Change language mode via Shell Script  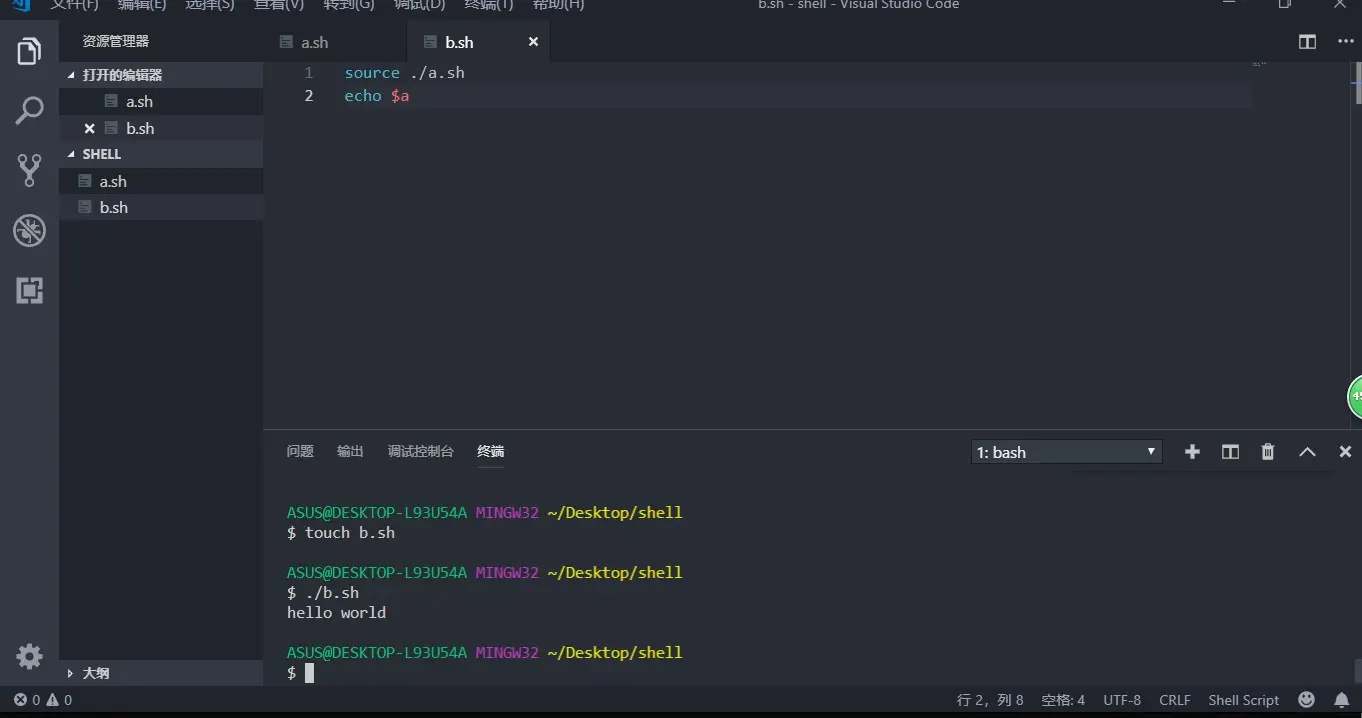[1243, 700]
